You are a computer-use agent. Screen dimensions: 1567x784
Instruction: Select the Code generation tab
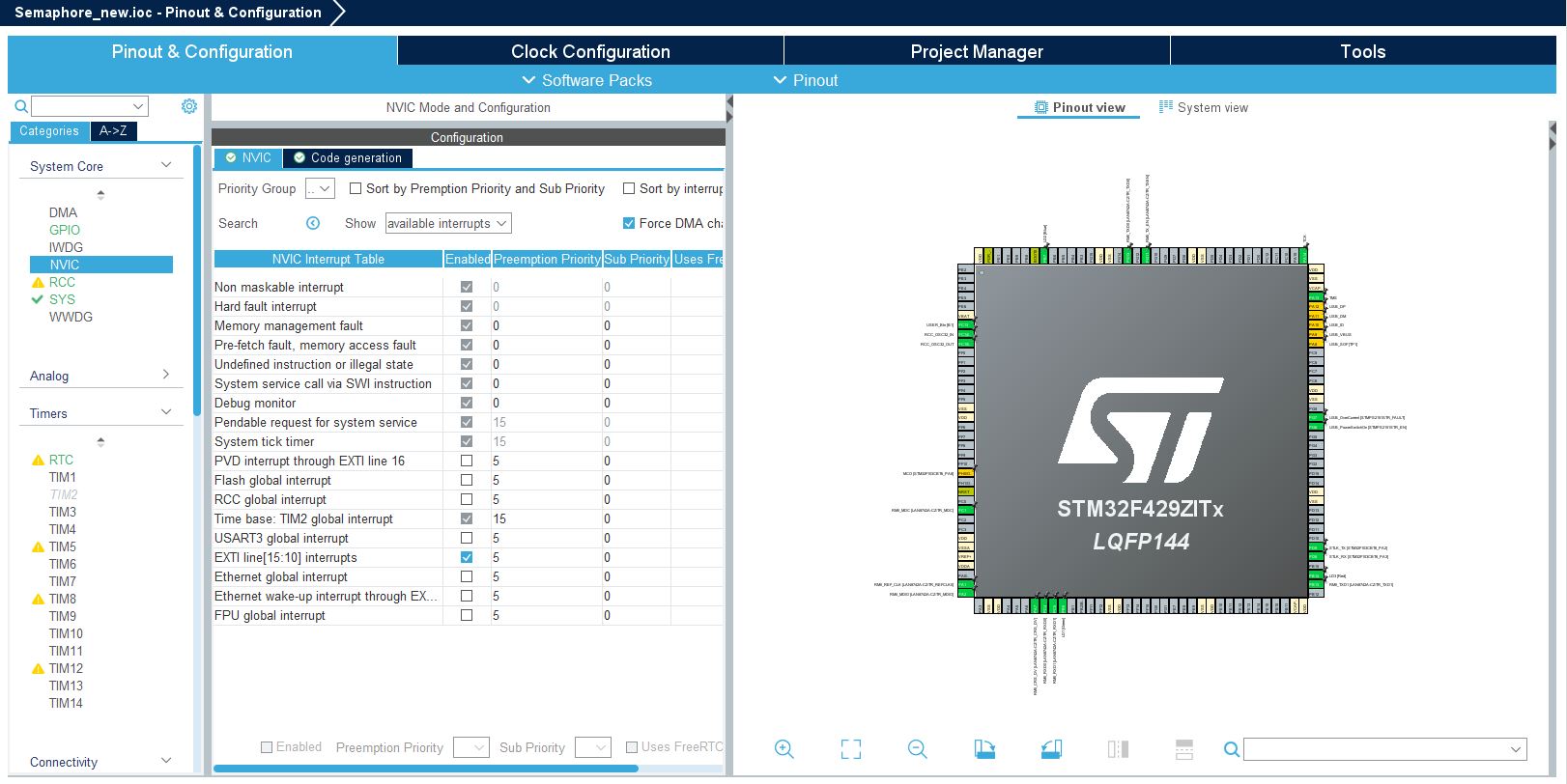(x=348, y=157)
